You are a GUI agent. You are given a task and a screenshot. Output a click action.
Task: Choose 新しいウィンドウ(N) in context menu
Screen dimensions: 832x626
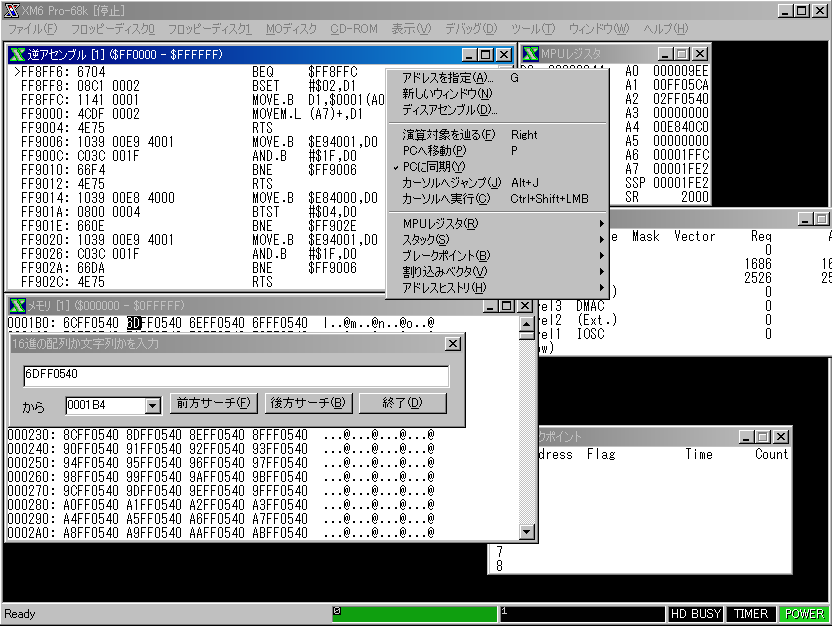click(x=497, y=94)
